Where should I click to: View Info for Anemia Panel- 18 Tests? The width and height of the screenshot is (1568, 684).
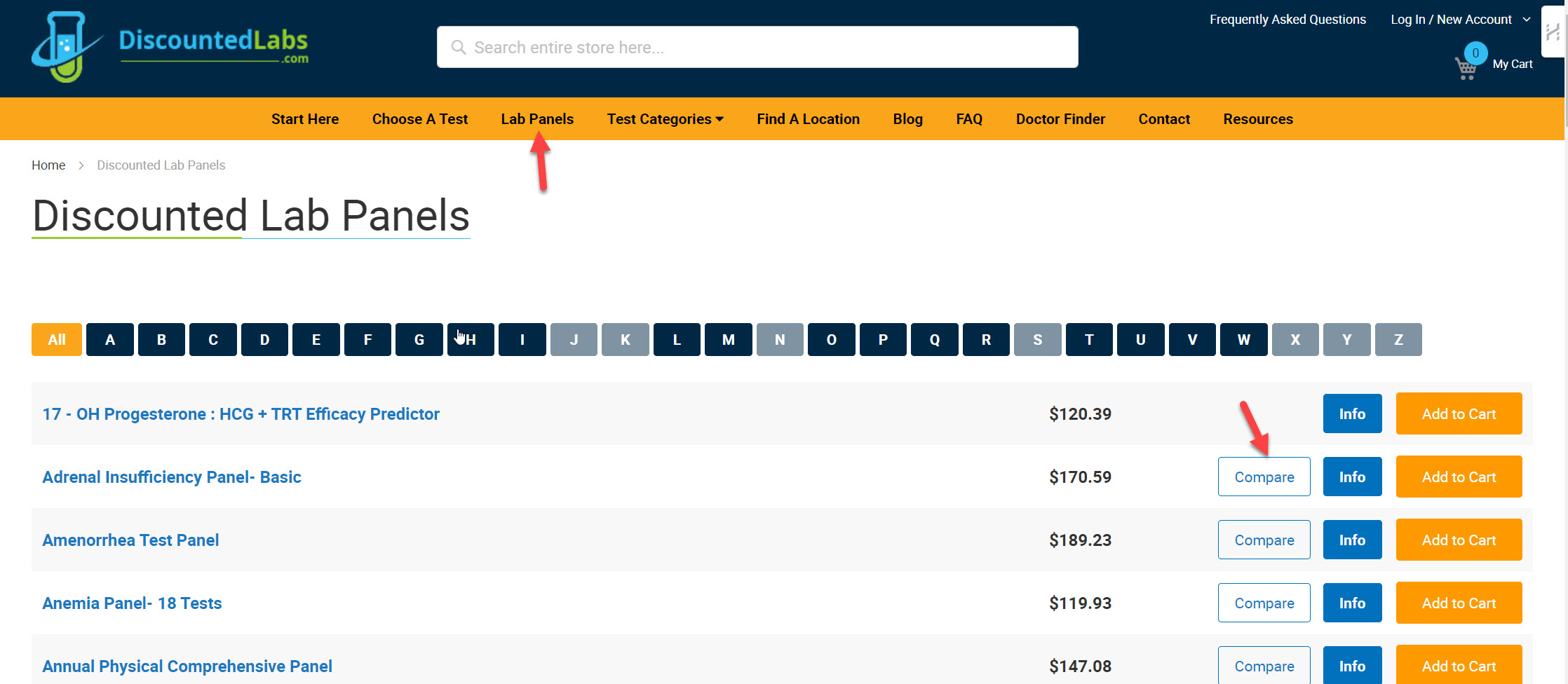[1352, 603]
